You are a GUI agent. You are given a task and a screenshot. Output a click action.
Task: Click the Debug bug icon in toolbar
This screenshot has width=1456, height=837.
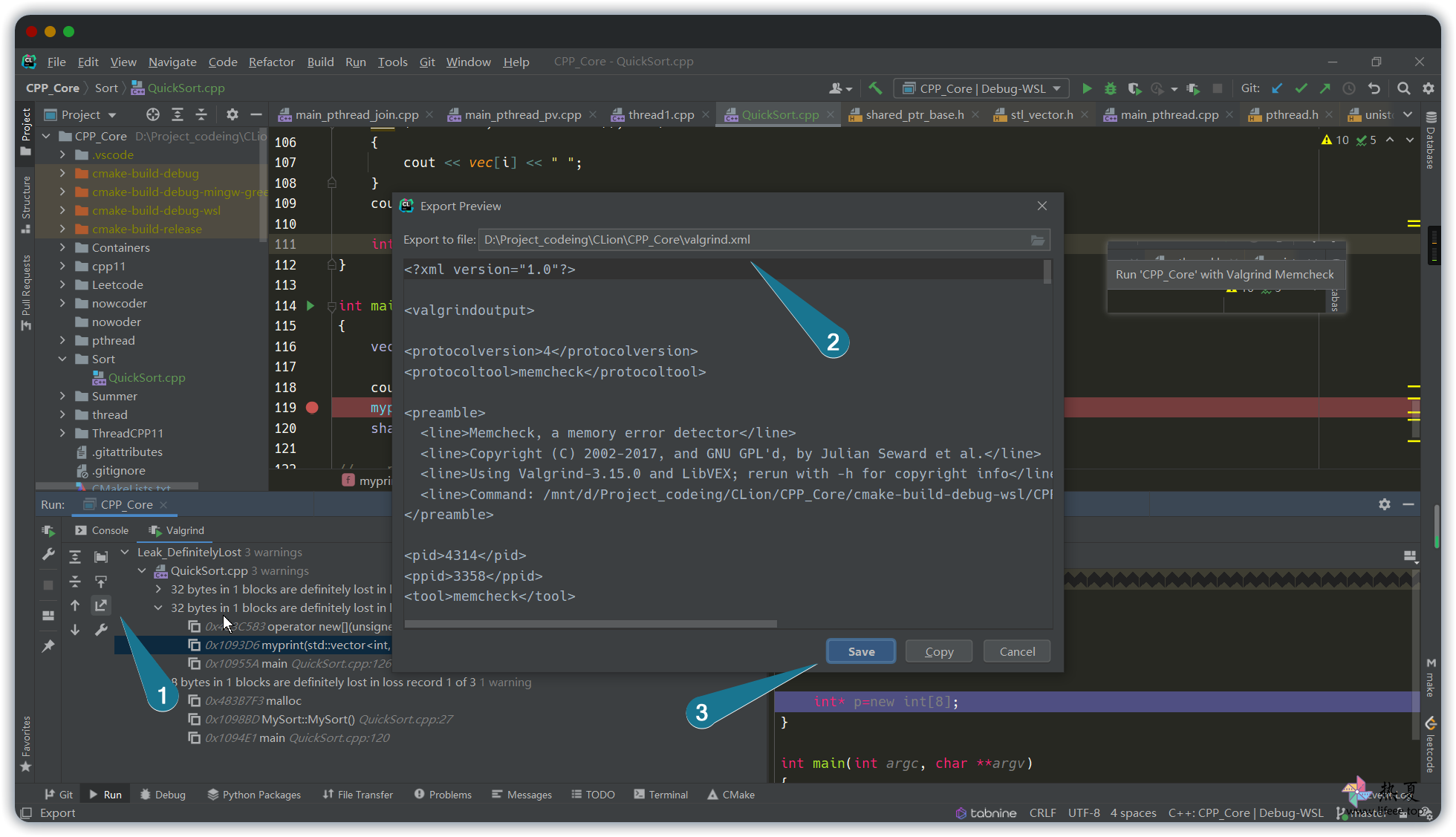point(1111,88)
